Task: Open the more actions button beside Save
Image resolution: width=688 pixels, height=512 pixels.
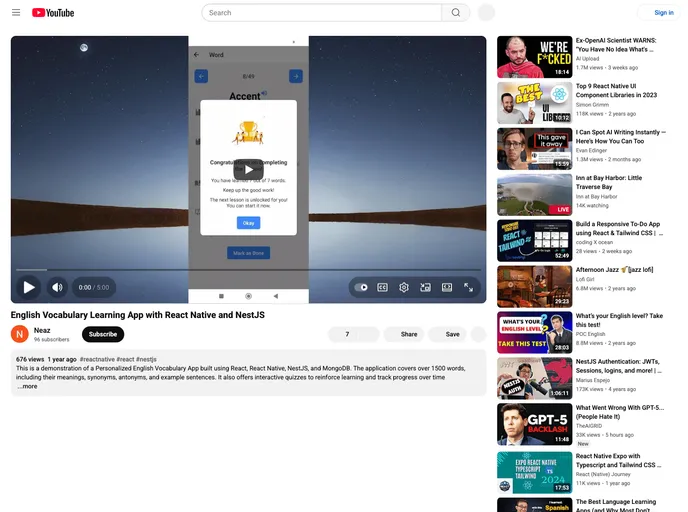Action: pos(479,334)
